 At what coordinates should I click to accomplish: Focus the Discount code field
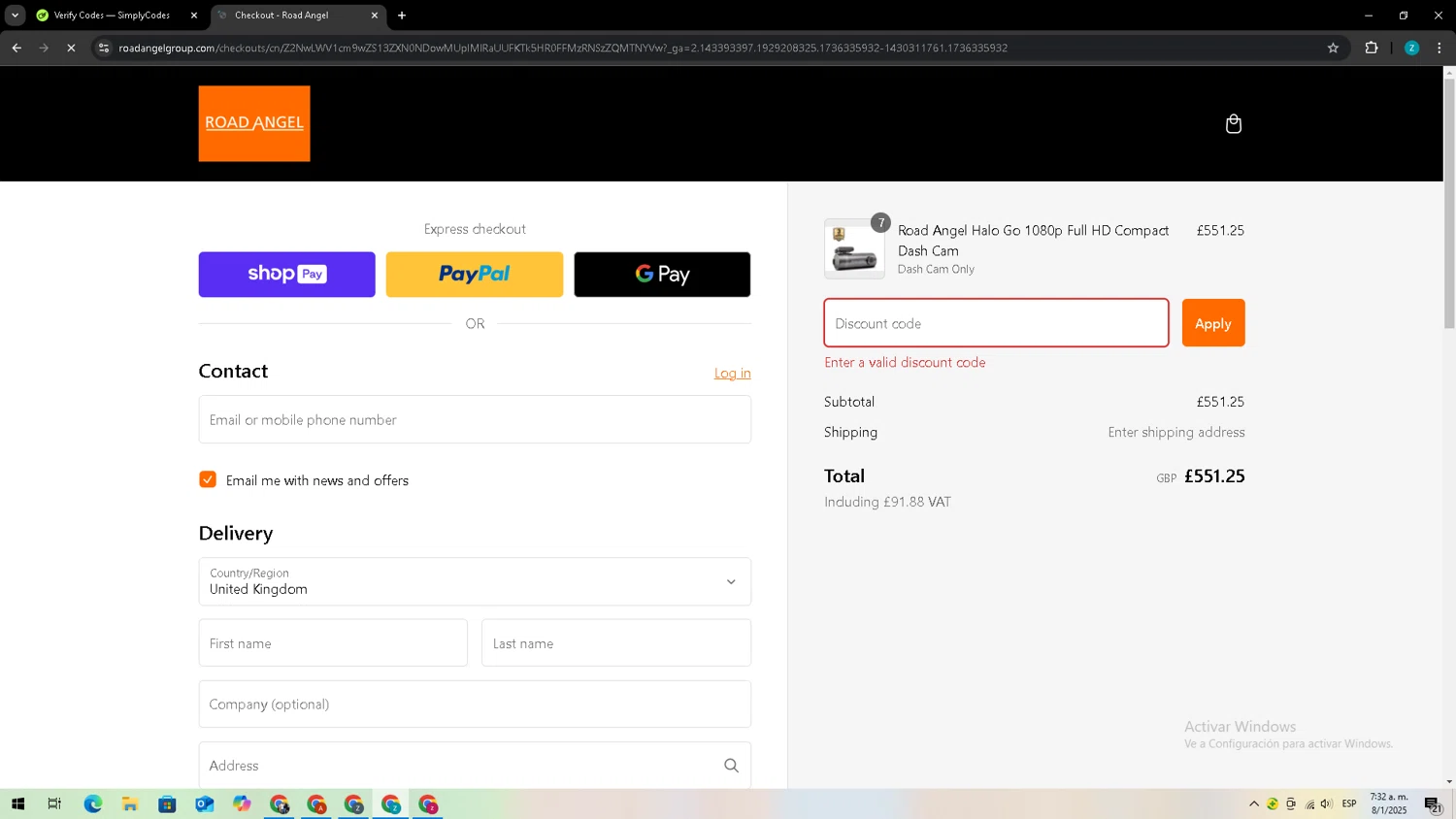click(x=996, y=323)
